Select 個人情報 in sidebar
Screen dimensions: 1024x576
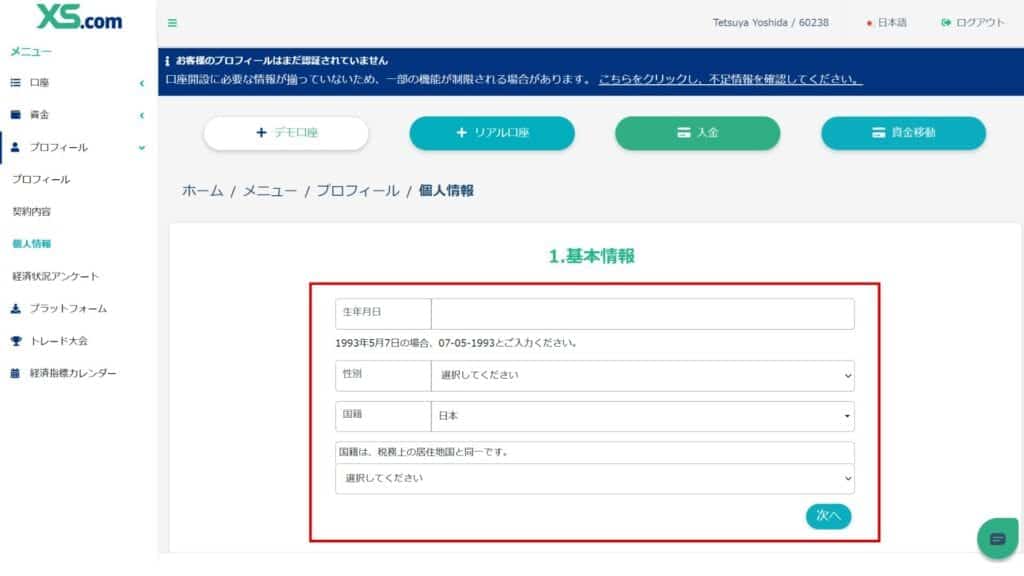(x=31, y=244)
